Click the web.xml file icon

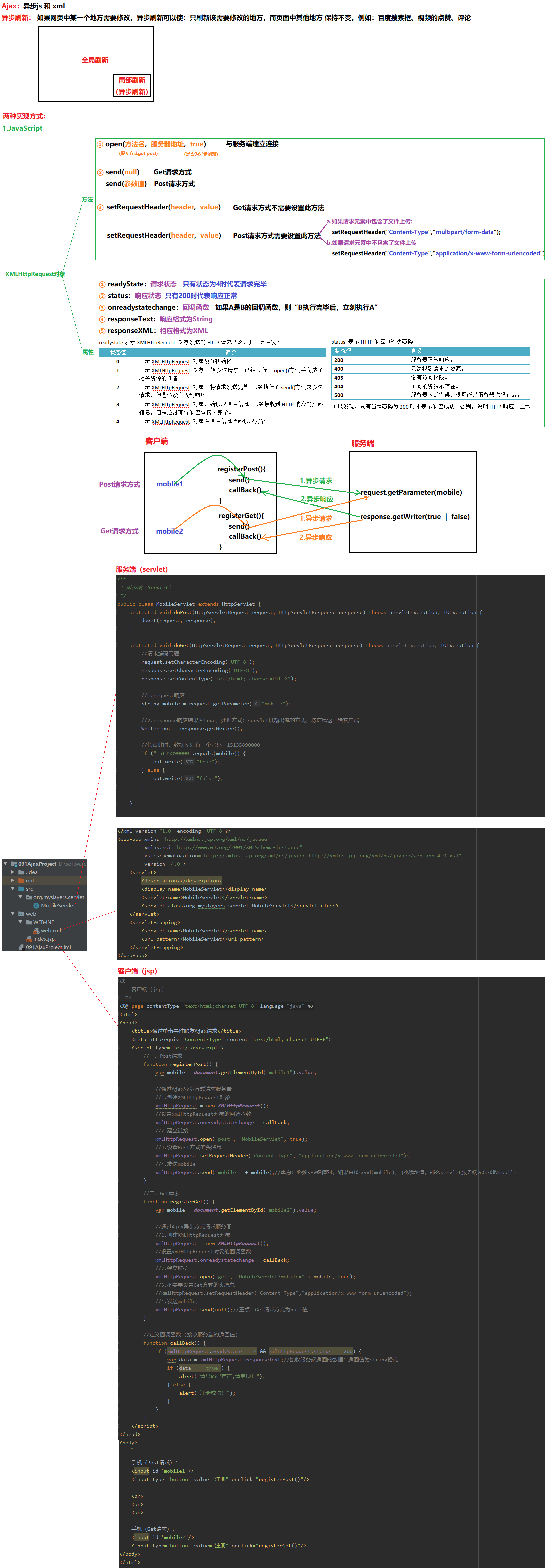coord(36,930)
